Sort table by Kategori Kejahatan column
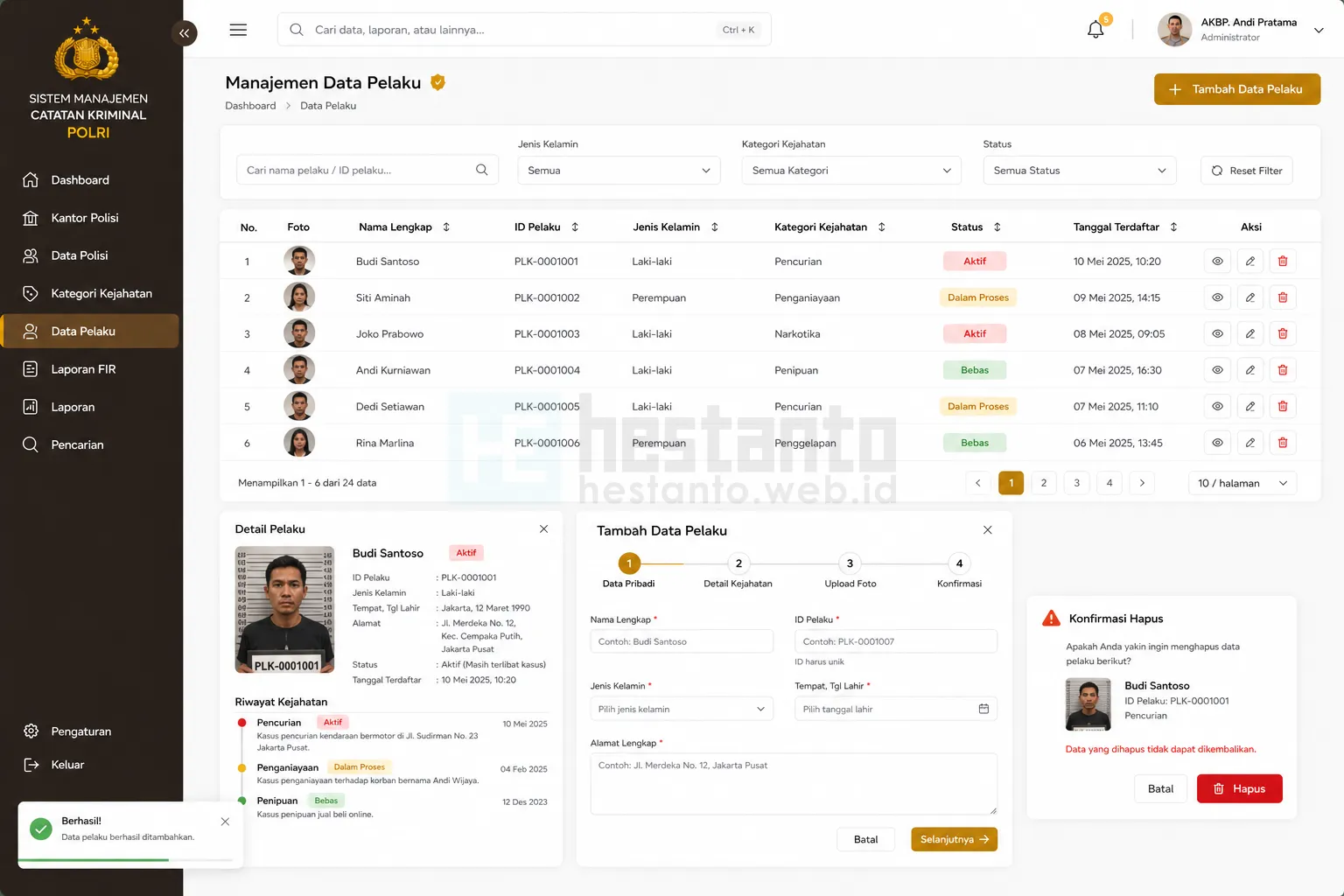The image size is (1344, 896). 882,227
